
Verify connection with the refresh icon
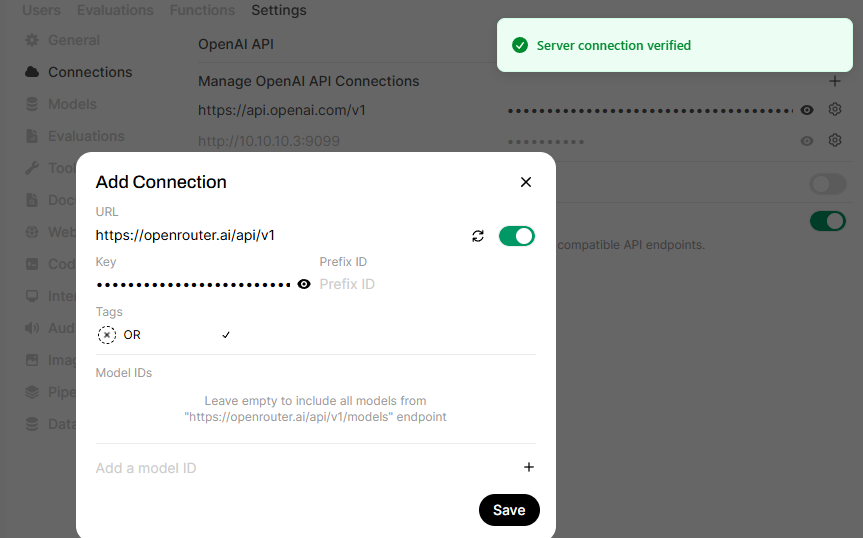tap(478, 236)
